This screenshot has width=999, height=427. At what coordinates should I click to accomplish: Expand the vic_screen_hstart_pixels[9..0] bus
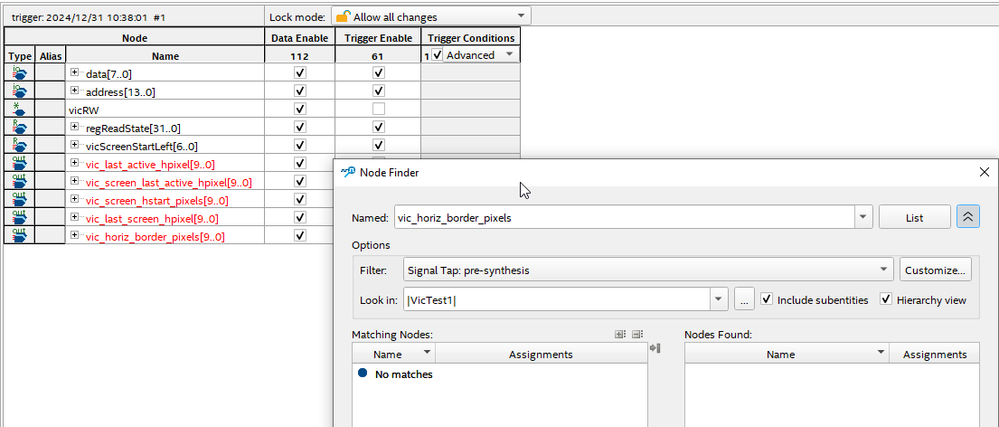(x=75, y=199)
